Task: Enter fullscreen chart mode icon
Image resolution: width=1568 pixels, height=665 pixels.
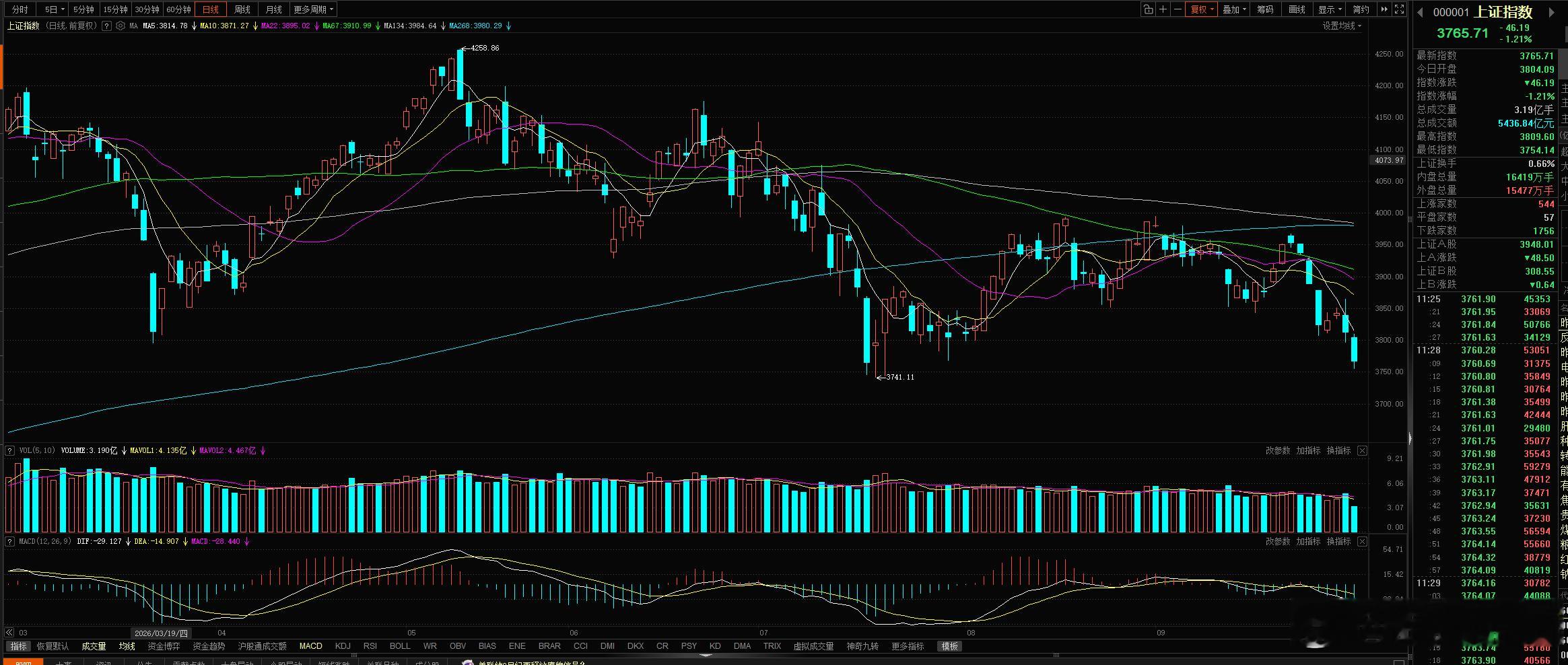Action: pyautogui.click(x=1399, y=9)
